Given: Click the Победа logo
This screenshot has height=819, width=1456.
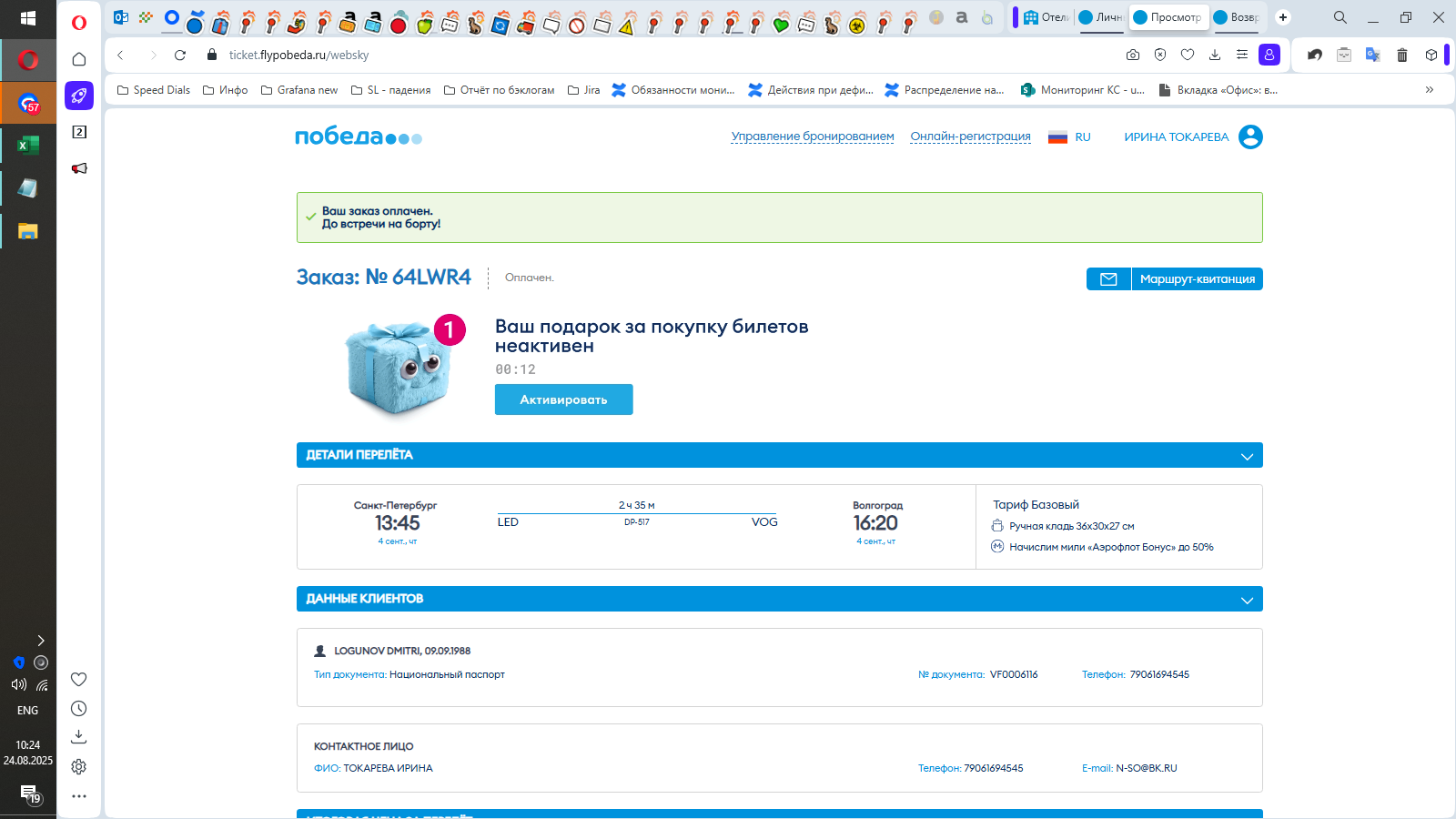Looking at the screenshot, I should (359, 136).
